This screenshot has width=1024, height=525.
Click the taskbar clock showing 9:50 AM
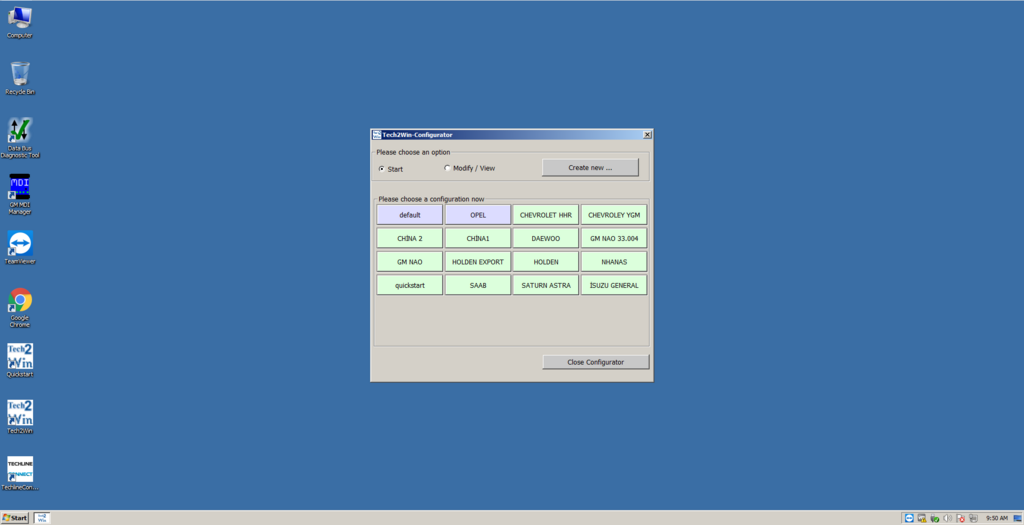click(x=996, y=518)
